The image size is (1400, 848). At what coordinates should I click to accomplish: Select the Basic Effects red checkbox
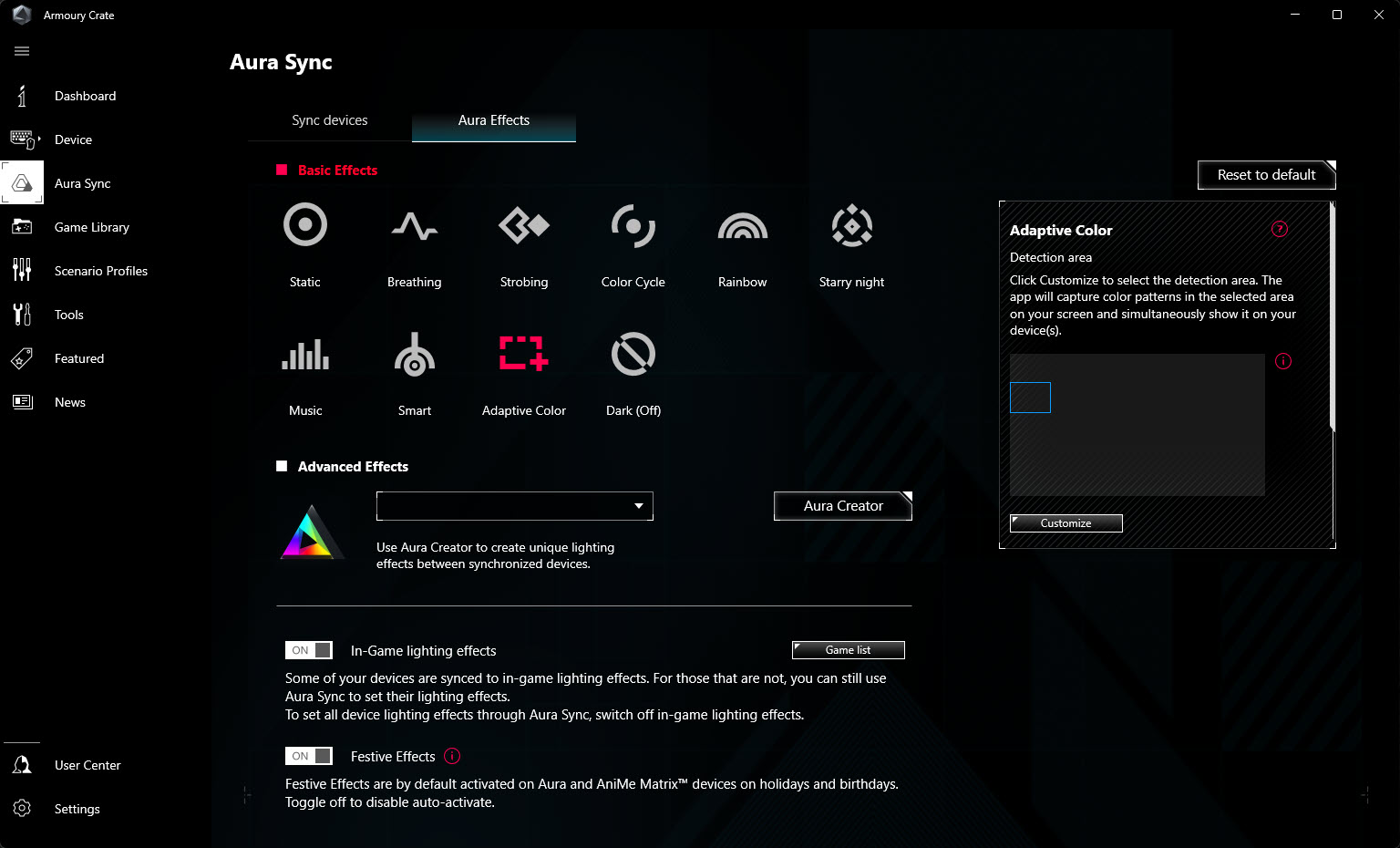282,170
